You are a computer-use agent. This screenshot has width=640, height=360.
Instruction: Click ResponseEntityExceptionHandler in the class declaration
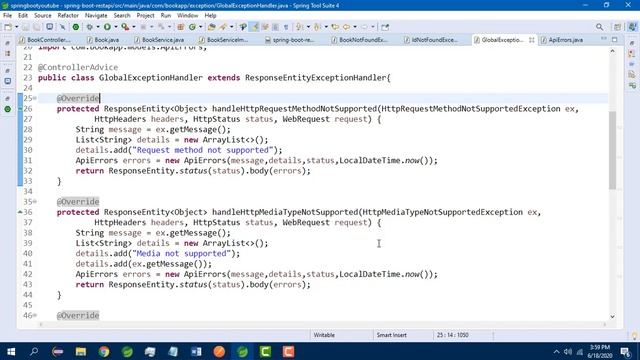point(315,78)
